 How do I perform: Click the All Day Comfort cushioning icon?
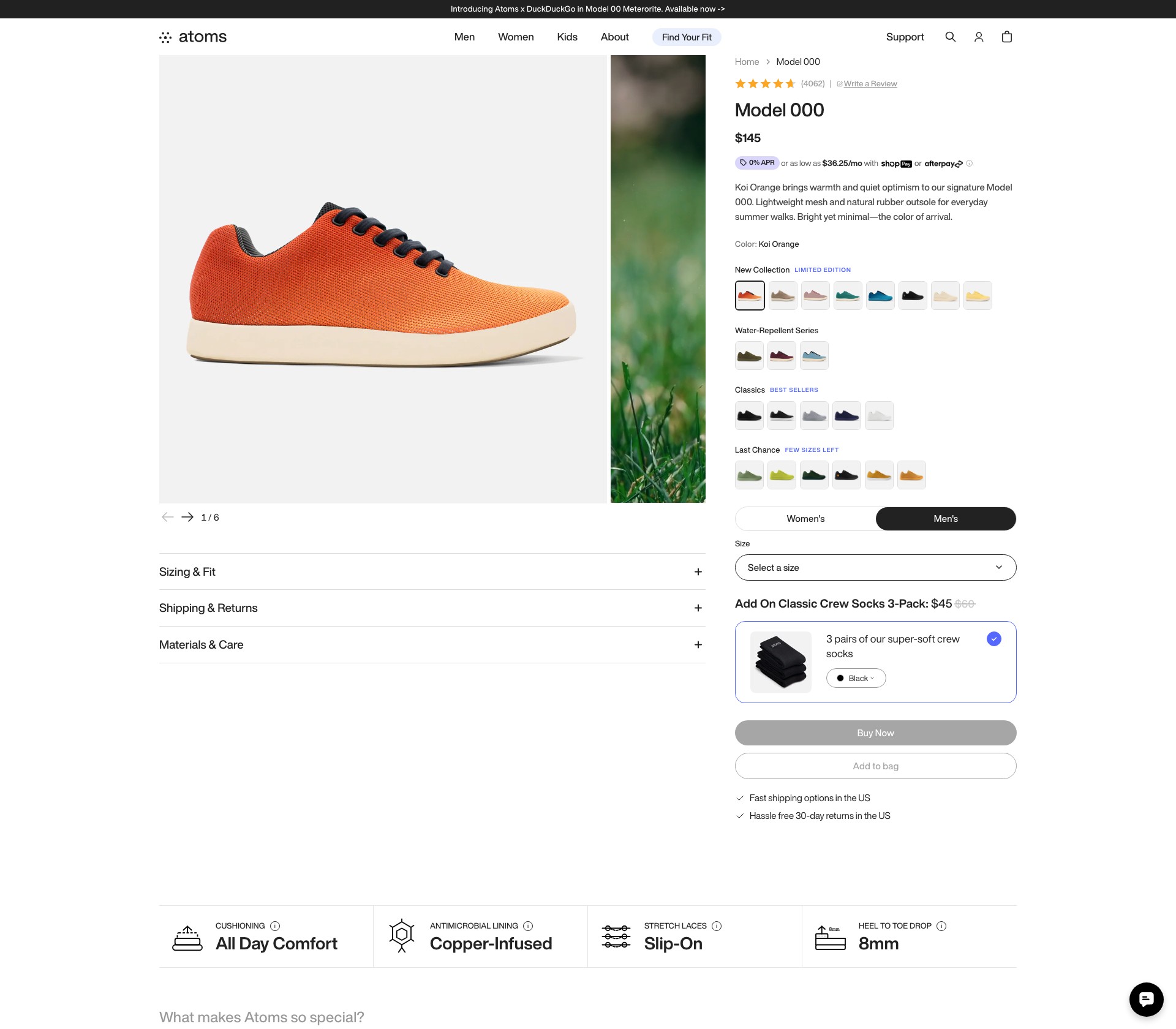(x=187, y=938)
